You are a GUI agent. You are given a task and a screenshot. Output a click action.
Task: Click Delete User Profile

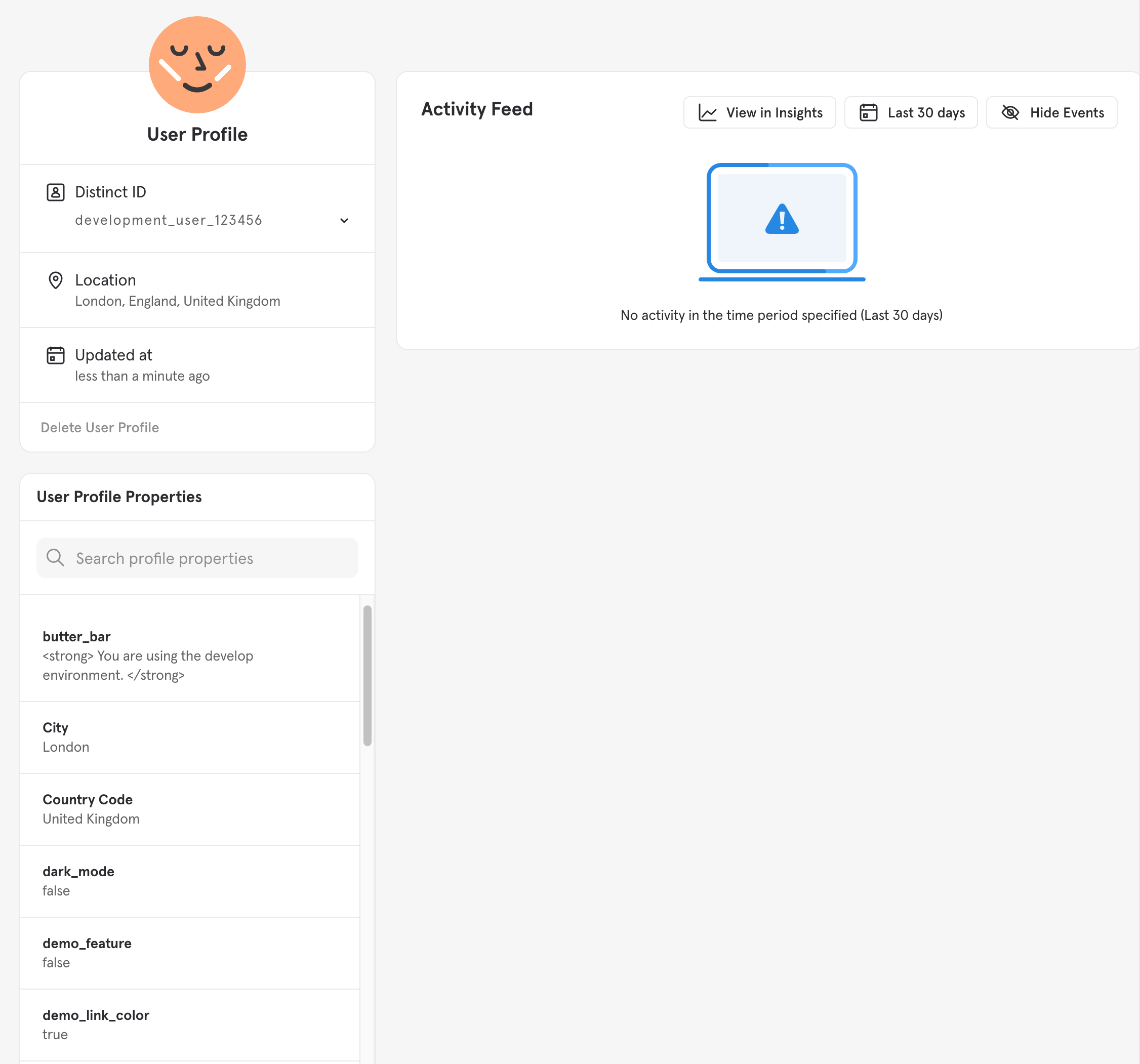pos(99,427)
